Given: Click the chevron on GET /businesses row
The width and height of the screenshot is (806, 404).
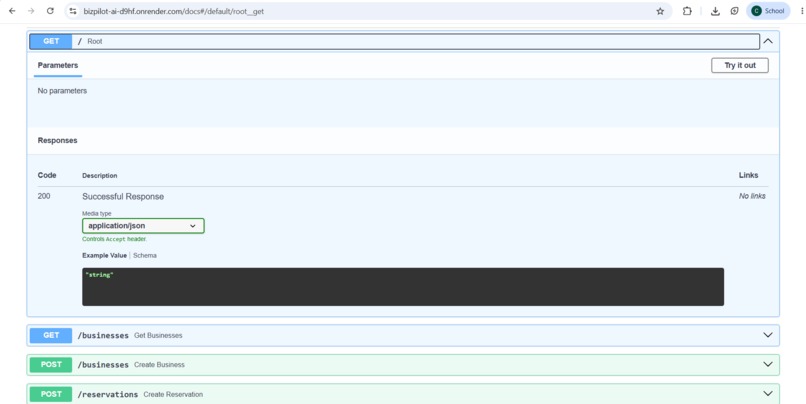Looking at the screenshot, I should click(768, 335).
